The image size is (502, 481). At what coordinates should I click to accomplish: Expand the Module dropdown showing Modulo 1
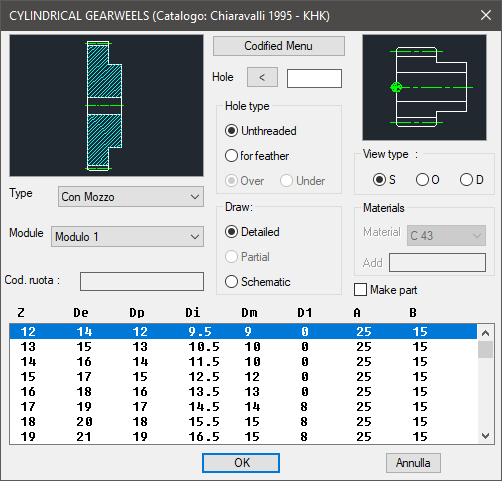tap(127, 237)
